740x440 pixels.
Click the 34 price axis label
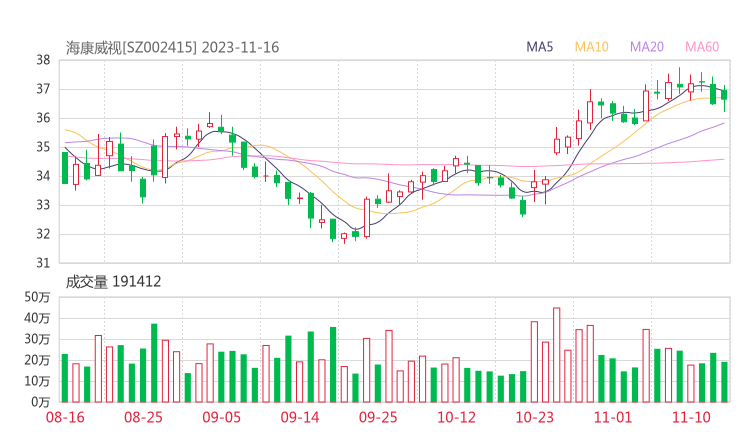tap(44, 176)
